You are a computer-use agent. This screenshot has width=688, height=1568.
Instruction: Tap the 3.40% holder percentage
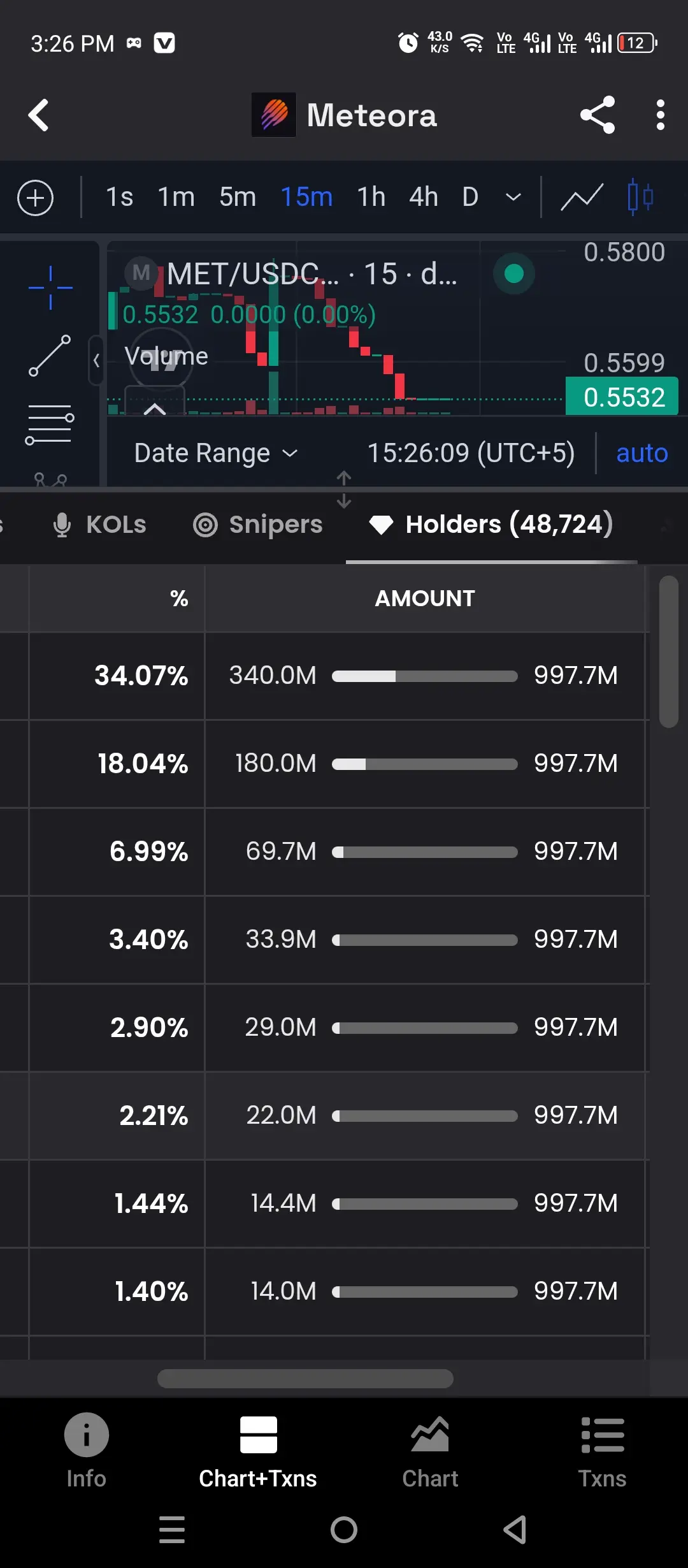pyautogui.click(x=148, y=940)
